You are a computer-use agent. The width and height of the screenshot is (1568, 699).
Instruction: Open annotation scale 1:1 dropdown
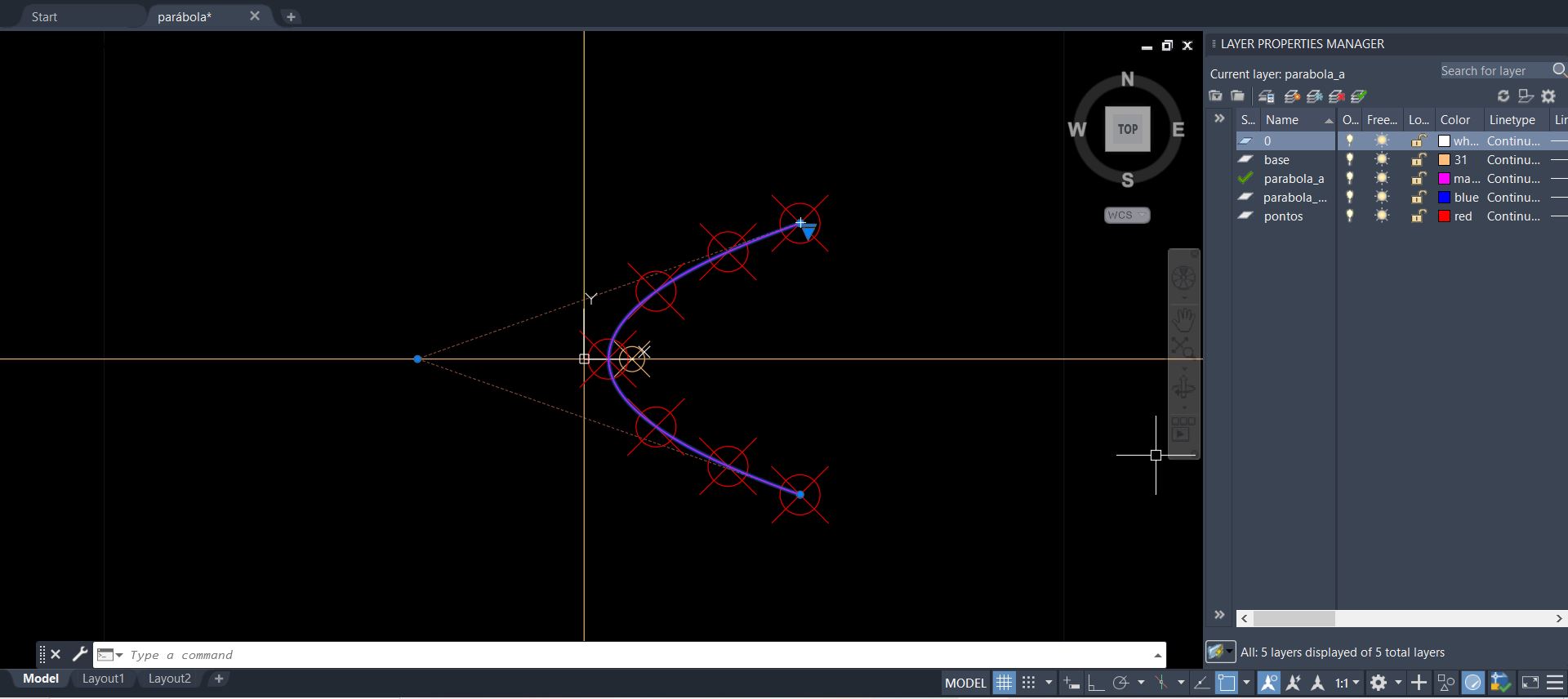click(1347, 683)
